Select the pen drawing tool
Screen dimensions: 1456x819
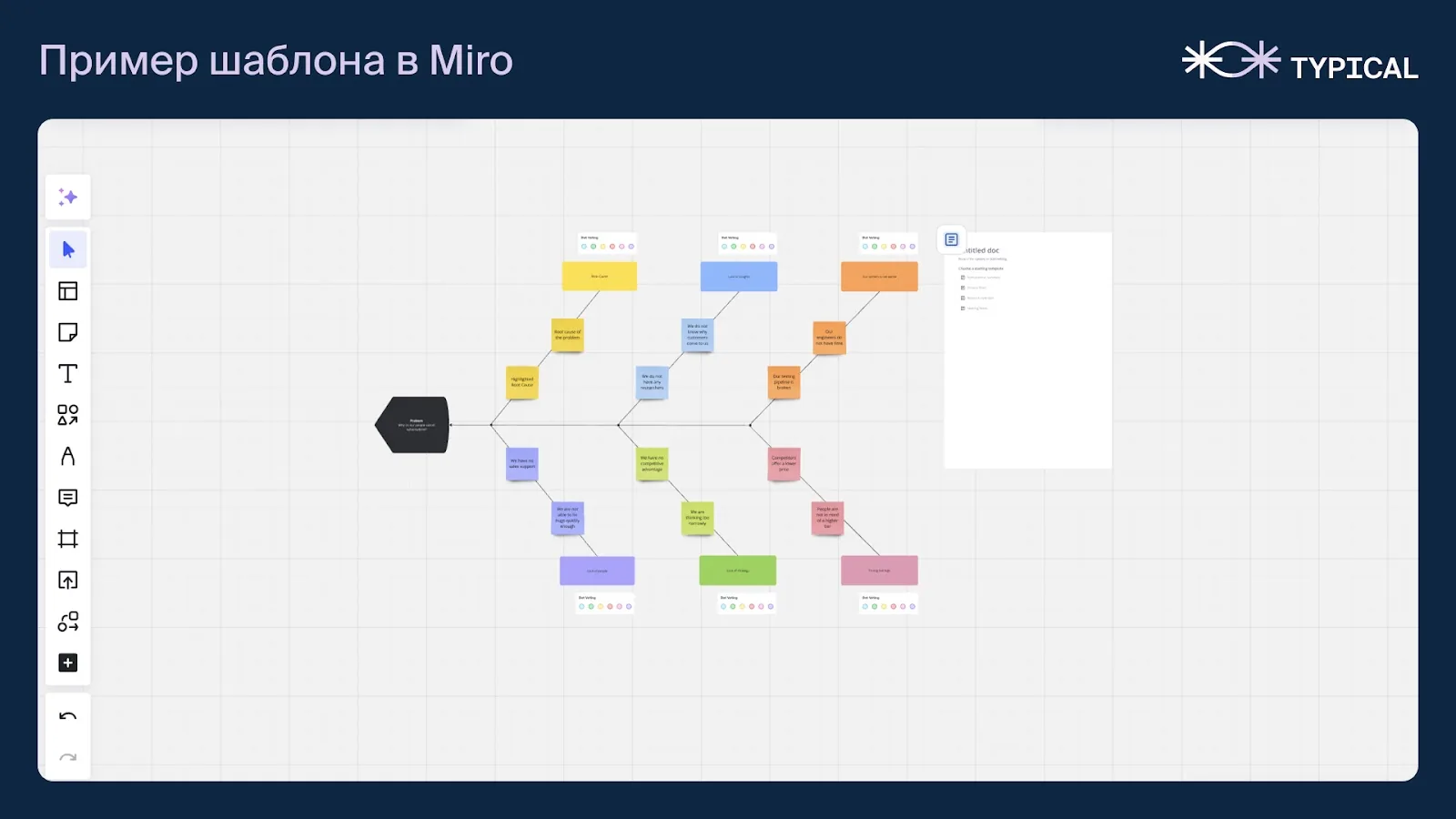[x=68, y=456]
